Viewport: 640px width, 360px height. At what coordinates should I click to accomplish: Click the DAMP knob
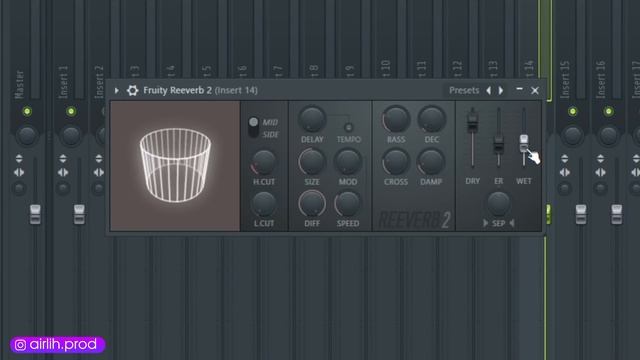coord(431,162)
